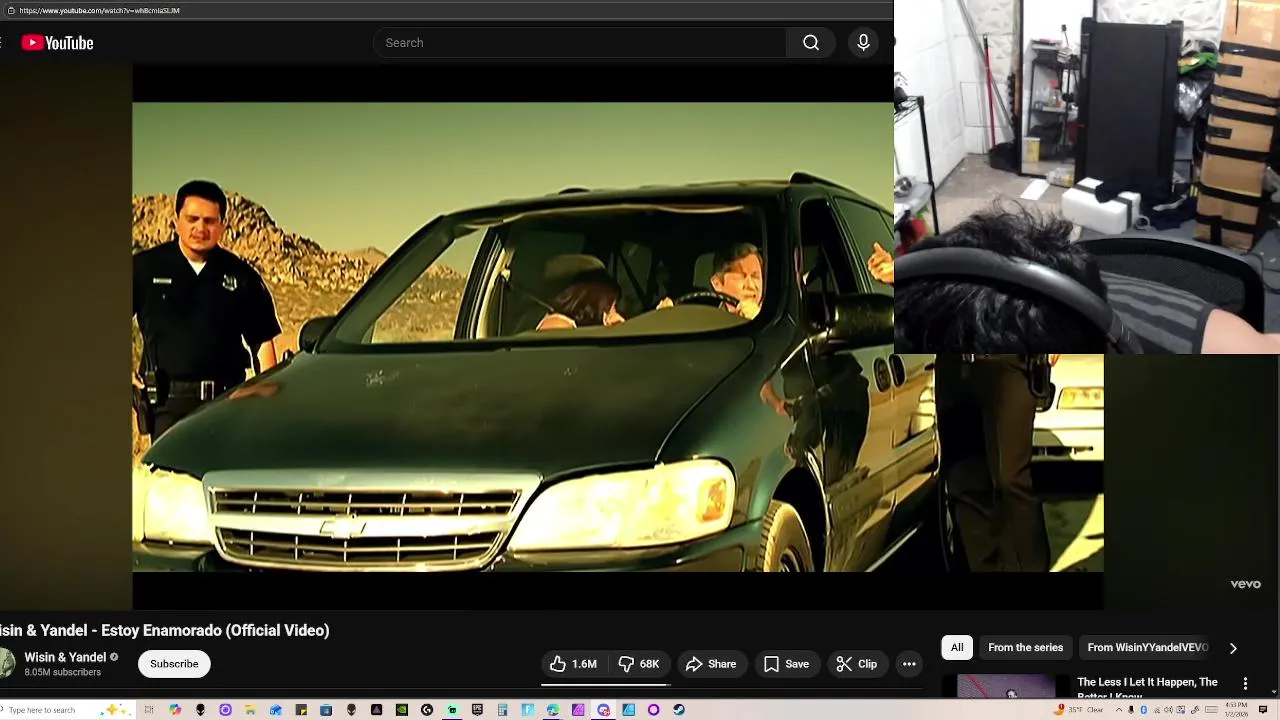
Task: Open the weather widget showing 35°F Clear
Action: [1079, 710]
